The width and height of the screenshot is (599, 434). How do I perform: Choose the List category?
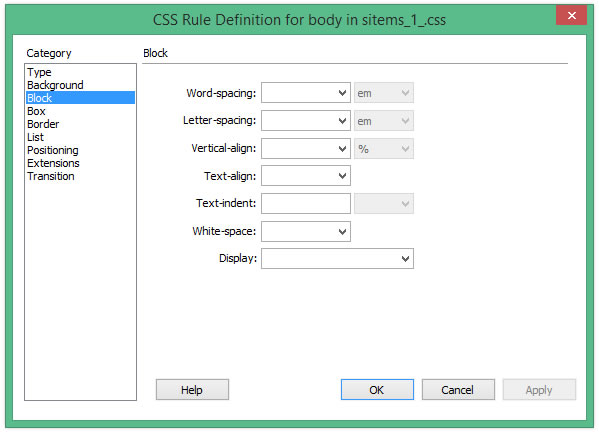coord(36,137)
